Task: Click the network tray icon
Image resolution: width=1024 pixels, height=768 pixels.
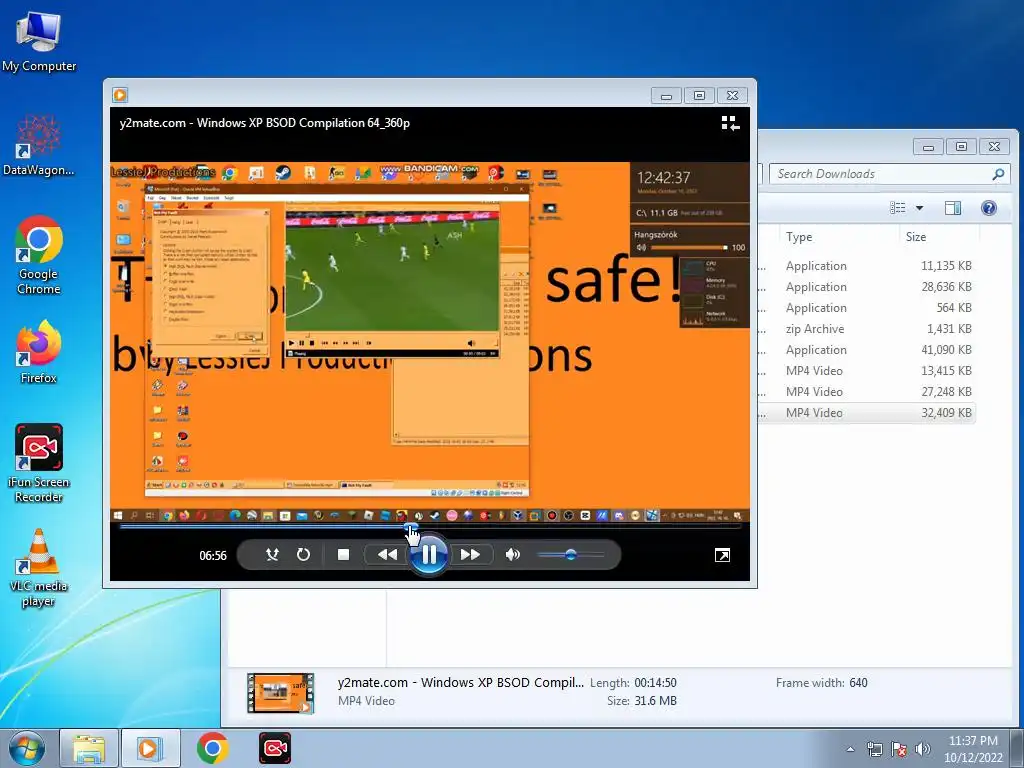Action: coord(874,749)
